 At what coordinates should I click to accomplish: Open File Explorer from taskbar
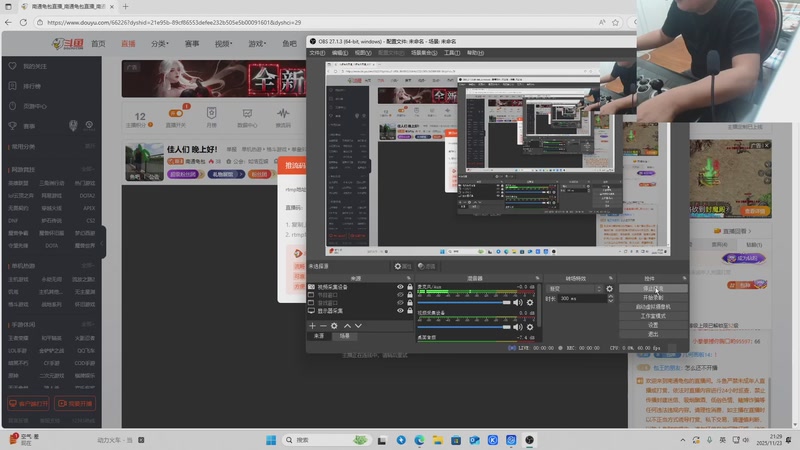437,440
